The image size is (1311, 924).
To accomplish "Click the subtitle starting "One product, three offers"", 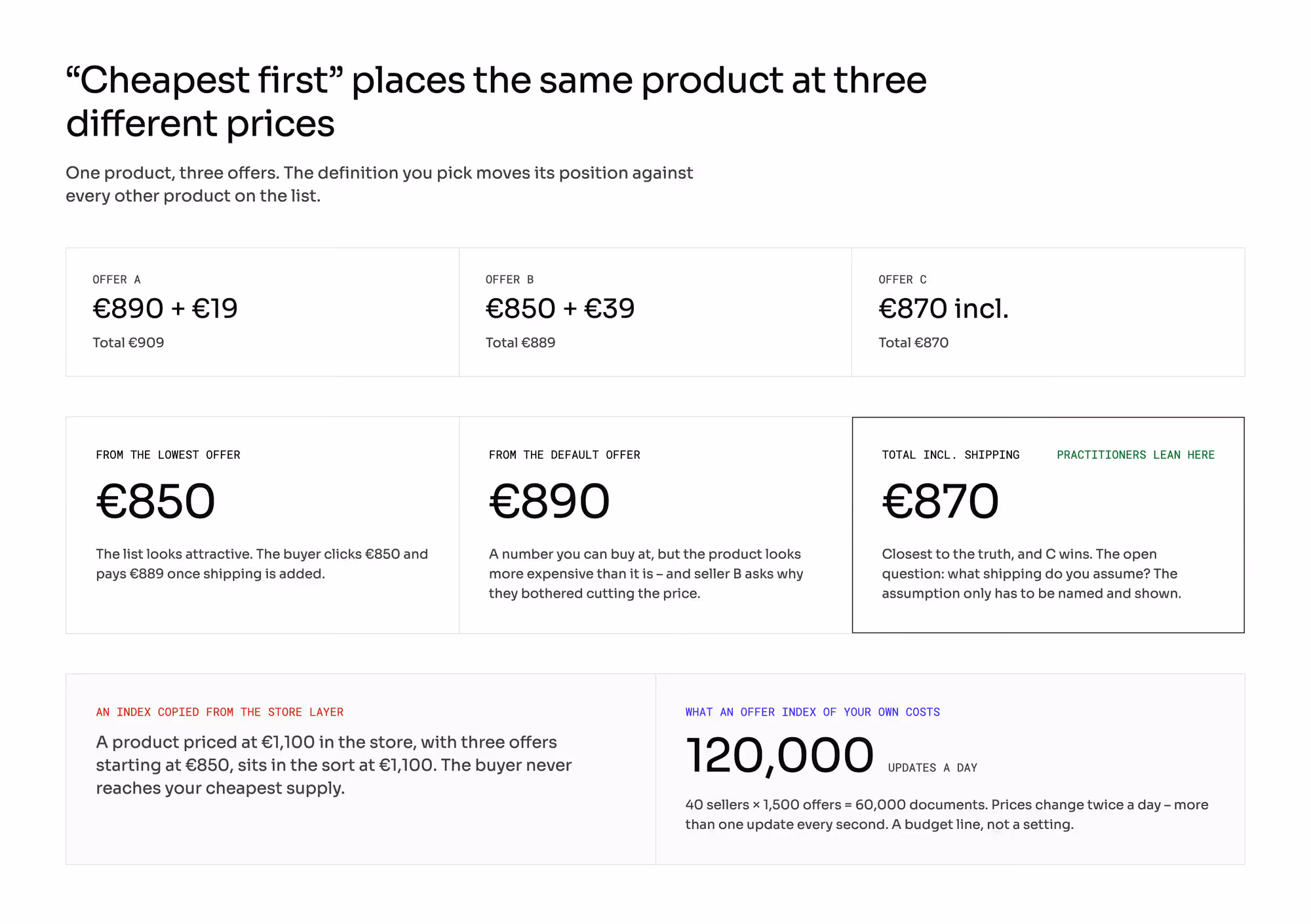I will 379,184.
